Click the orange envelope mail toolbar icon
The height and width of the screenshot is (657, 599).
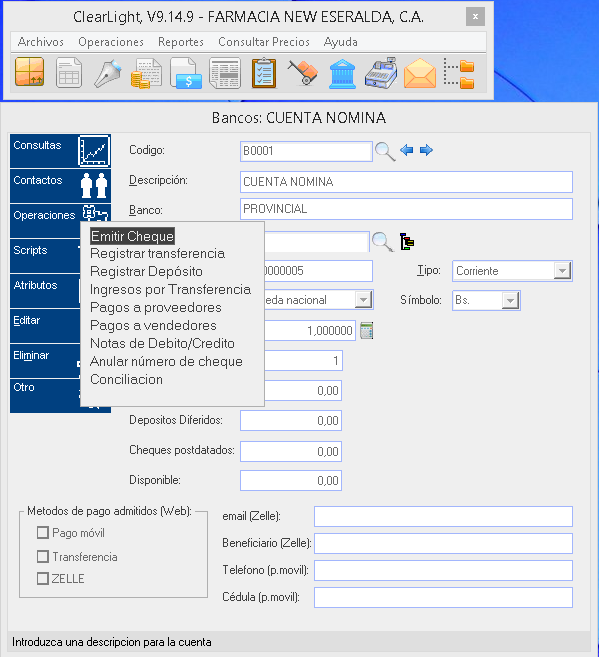click(420, 73)
